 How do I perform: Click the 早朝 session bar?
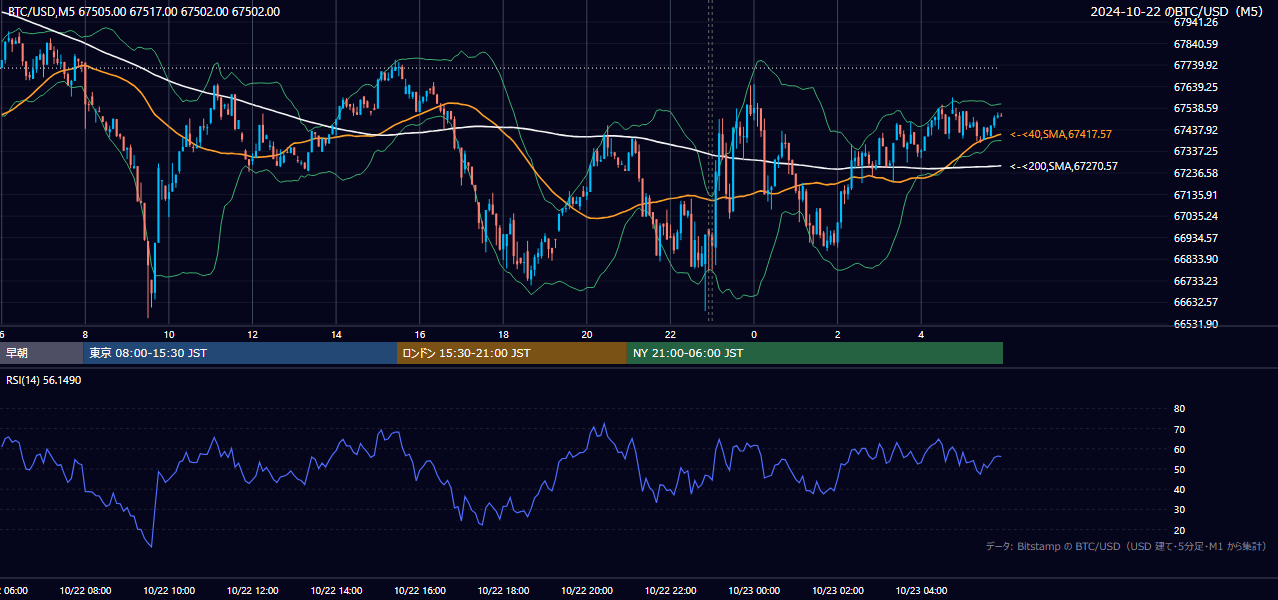coord(41,353)
